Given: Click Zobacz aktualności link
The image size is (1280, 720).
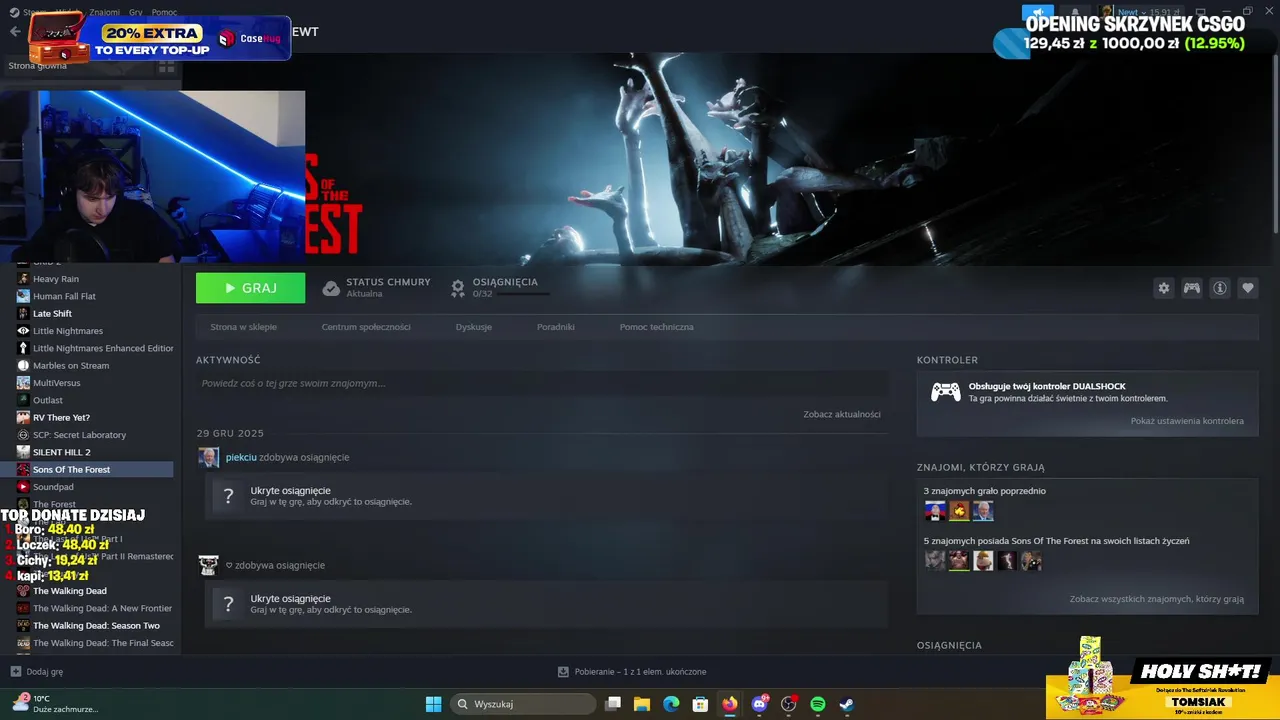Looking at the screenshot, I should [842, 414].
